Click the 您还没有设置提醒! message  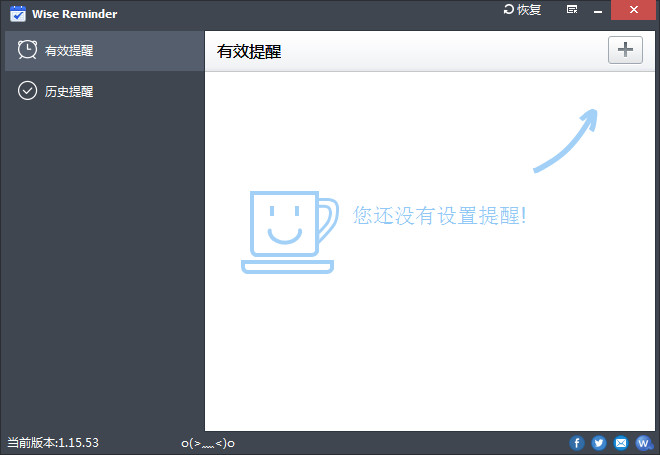pos(439,216)
